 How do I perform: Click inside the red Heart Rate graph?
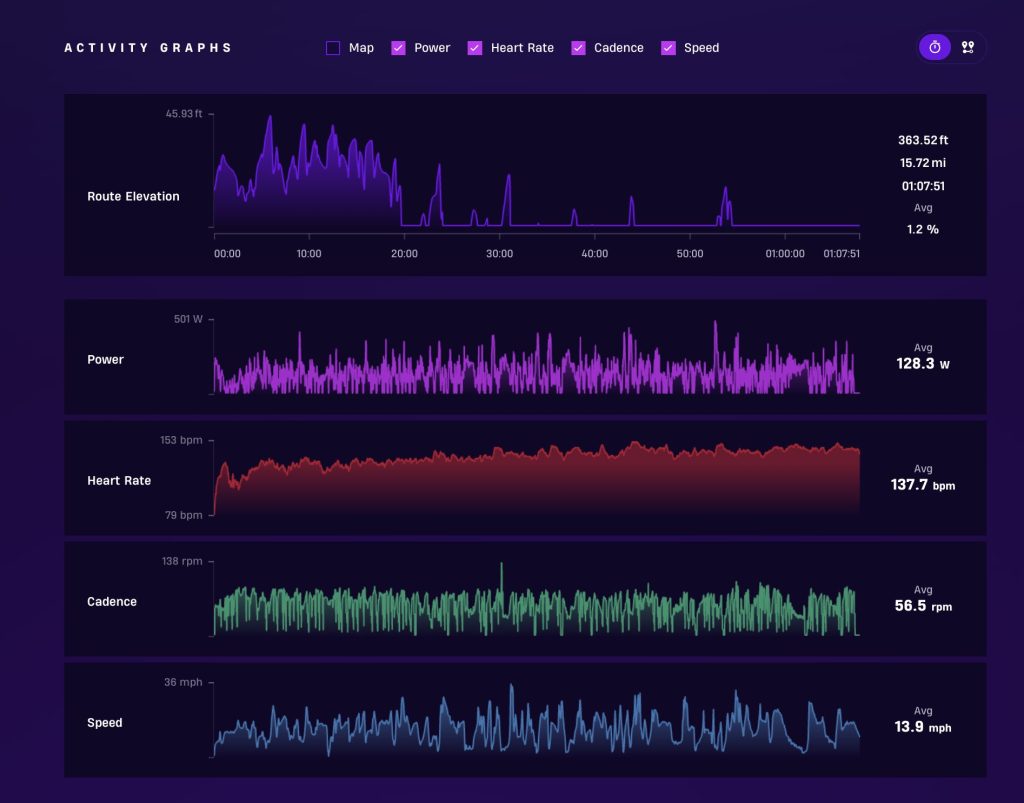click(x=537, y=478)
